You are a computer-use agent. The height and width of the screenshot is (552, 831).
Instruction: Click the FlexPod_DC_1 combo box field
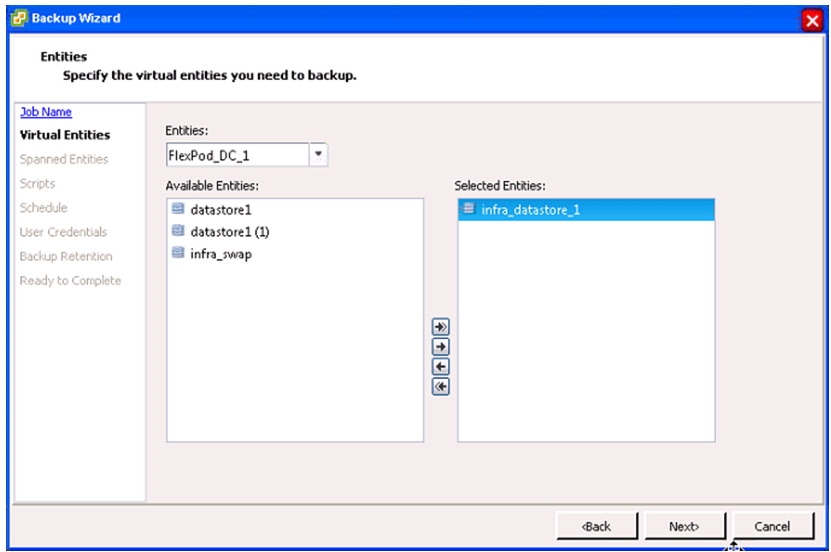(237, 155)
